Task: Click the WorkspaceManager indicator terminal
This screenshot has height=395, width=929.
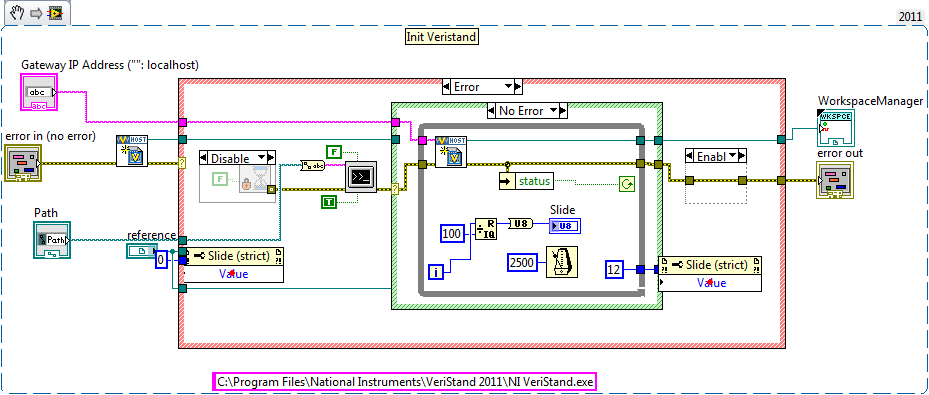Action: click(x=836, y=127)
